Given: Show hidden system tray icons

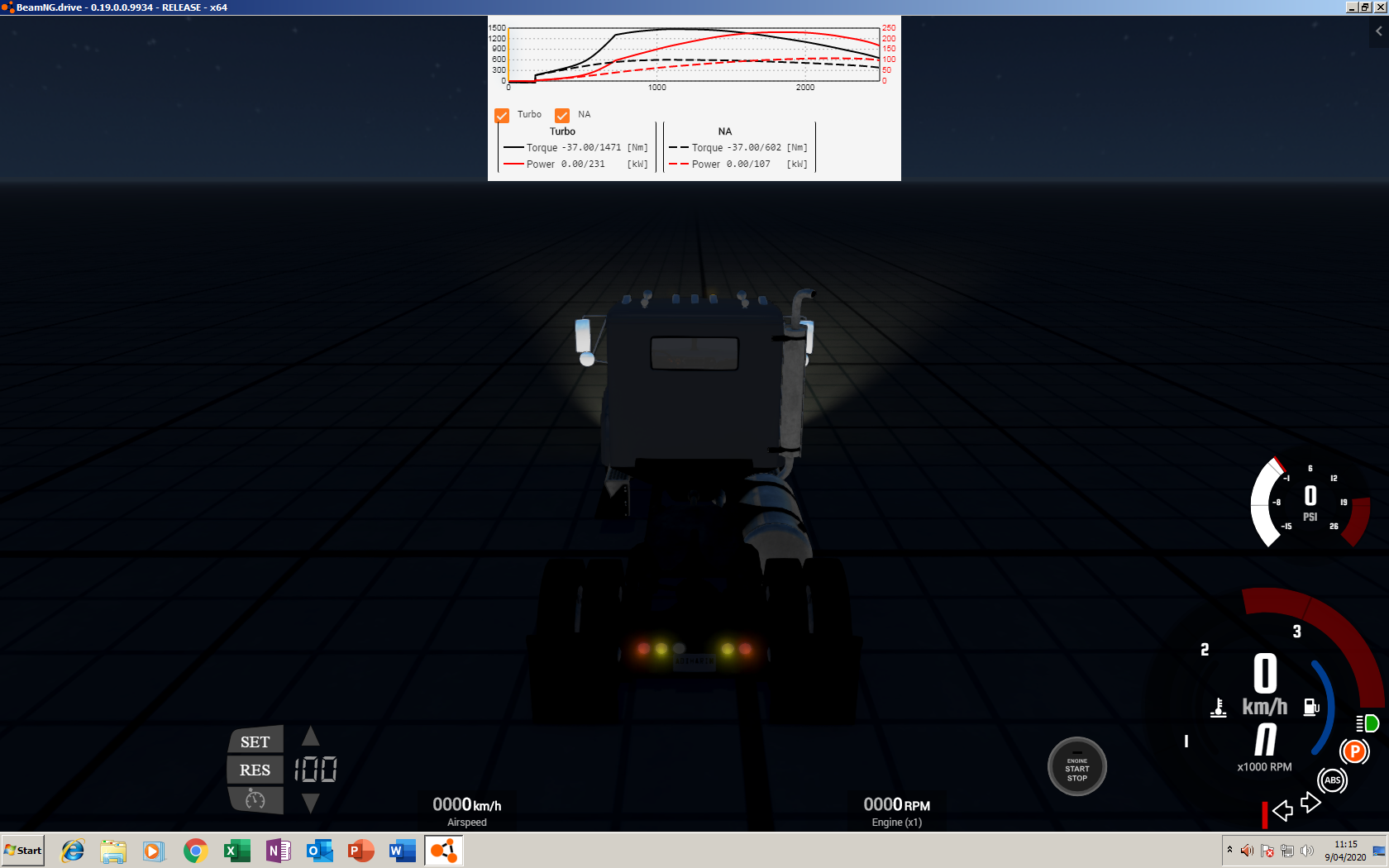Looking at the screenshot, I should pyautogui.click(x=1230, y=850).
